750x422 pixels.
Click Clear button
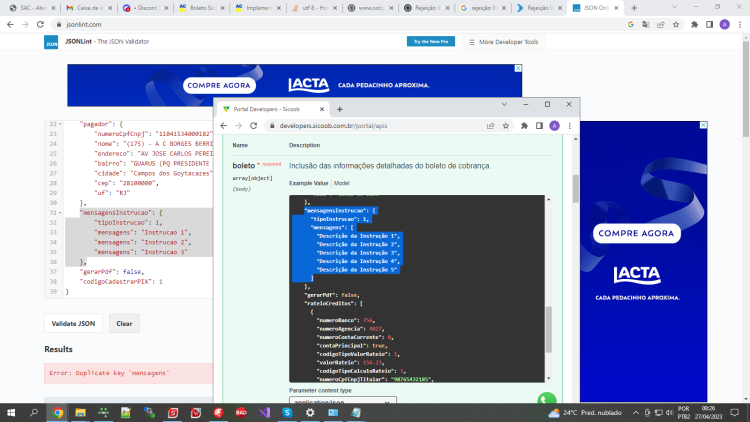(124, 323)
